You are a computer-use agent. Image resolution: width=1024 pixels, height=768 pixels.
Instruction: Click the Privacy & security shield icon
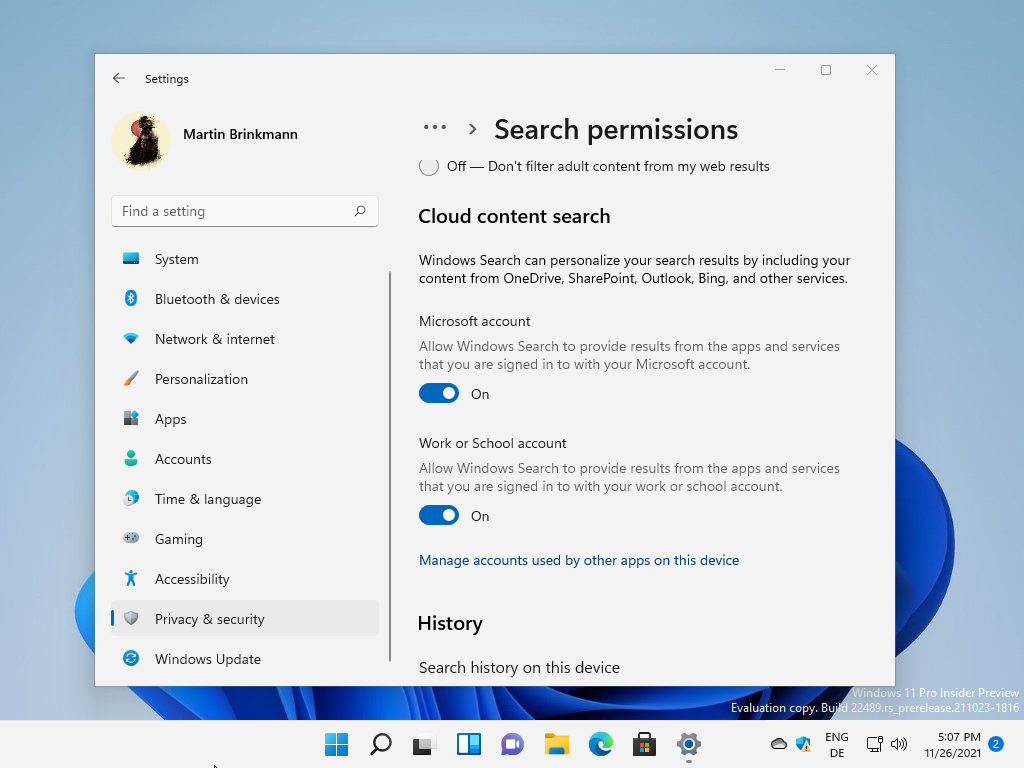131,618
